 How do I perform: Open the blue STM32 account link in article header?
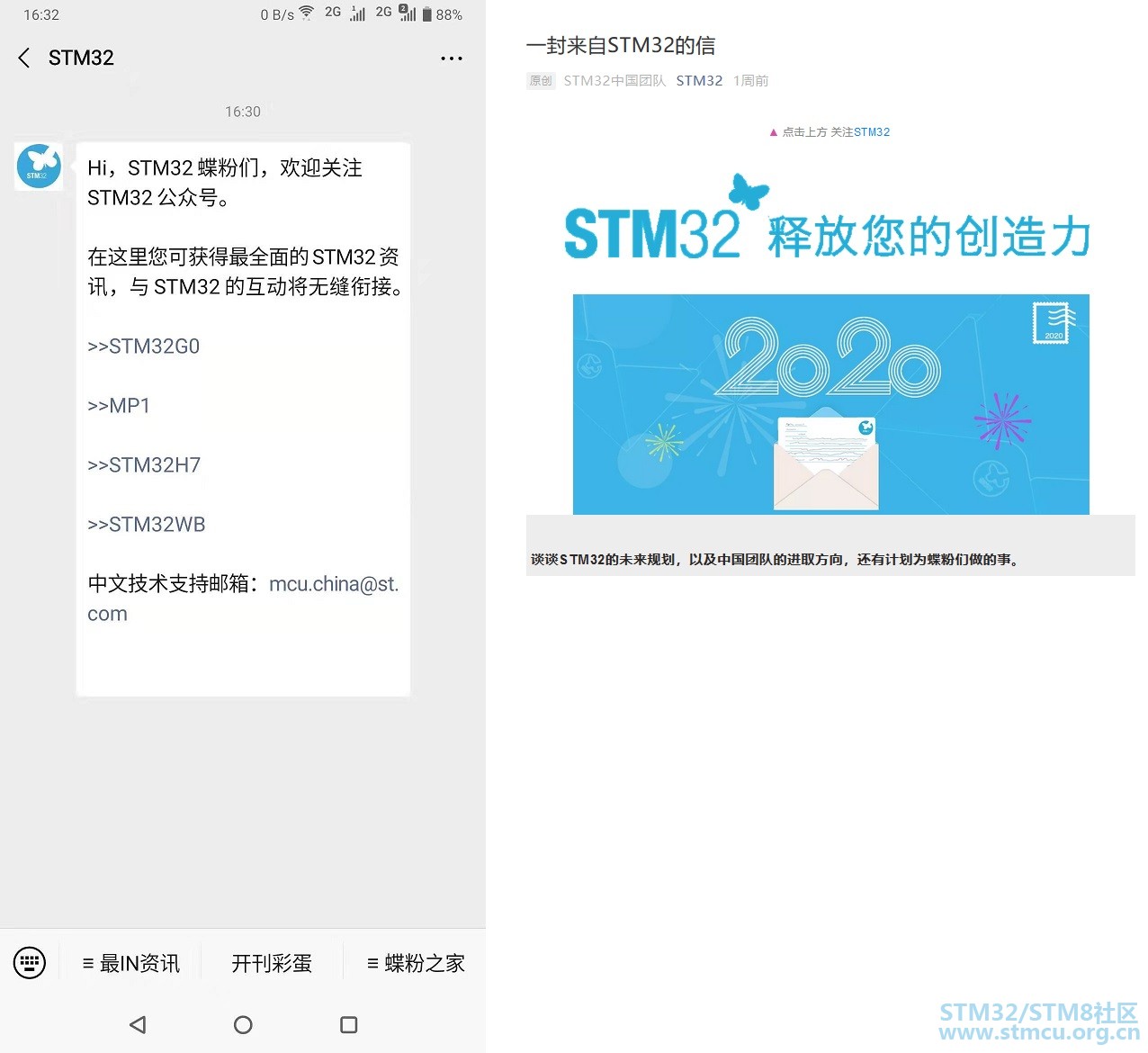[x=699, y=81]
